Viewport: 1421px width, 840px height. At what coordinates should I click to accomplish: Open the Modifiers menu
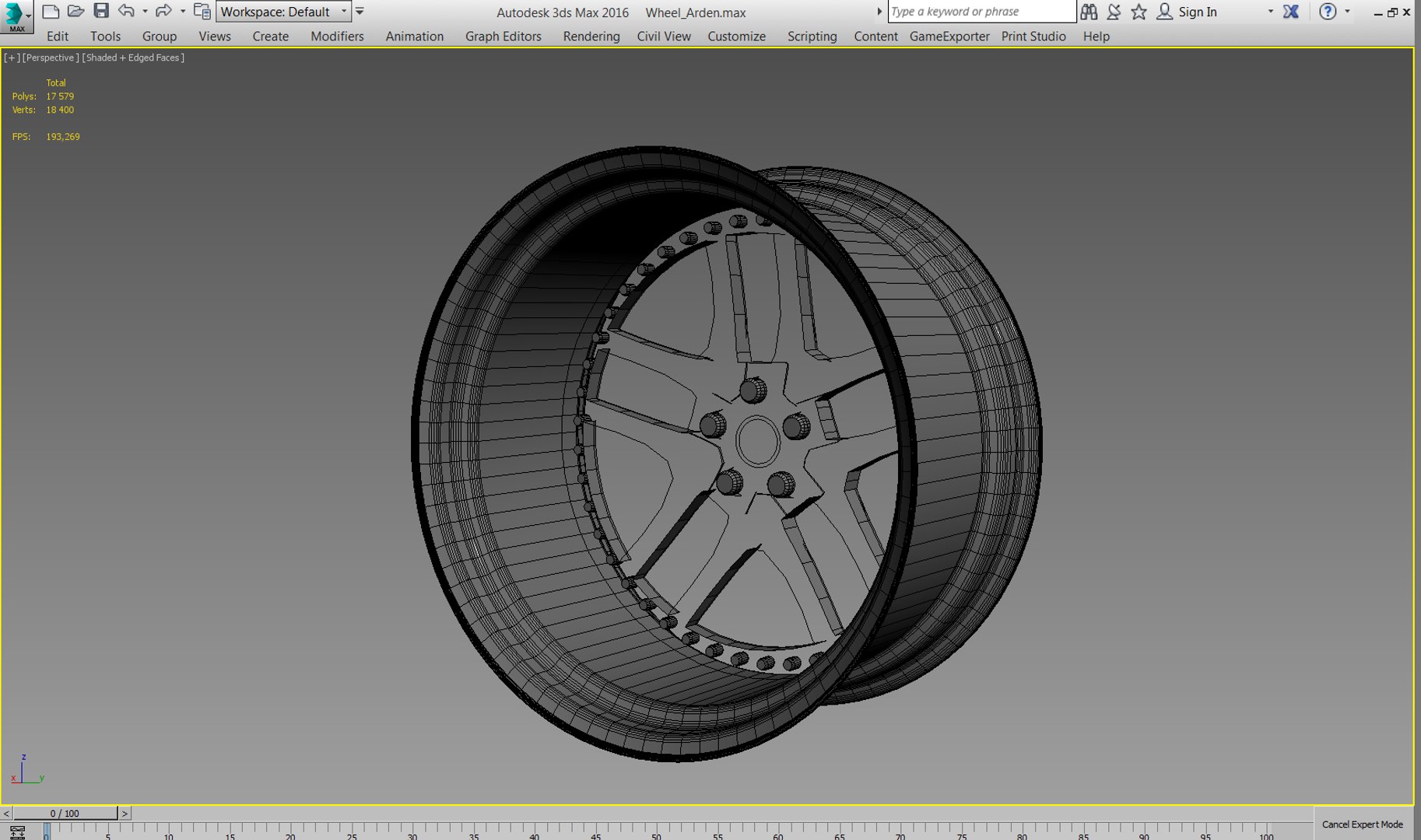337,37
